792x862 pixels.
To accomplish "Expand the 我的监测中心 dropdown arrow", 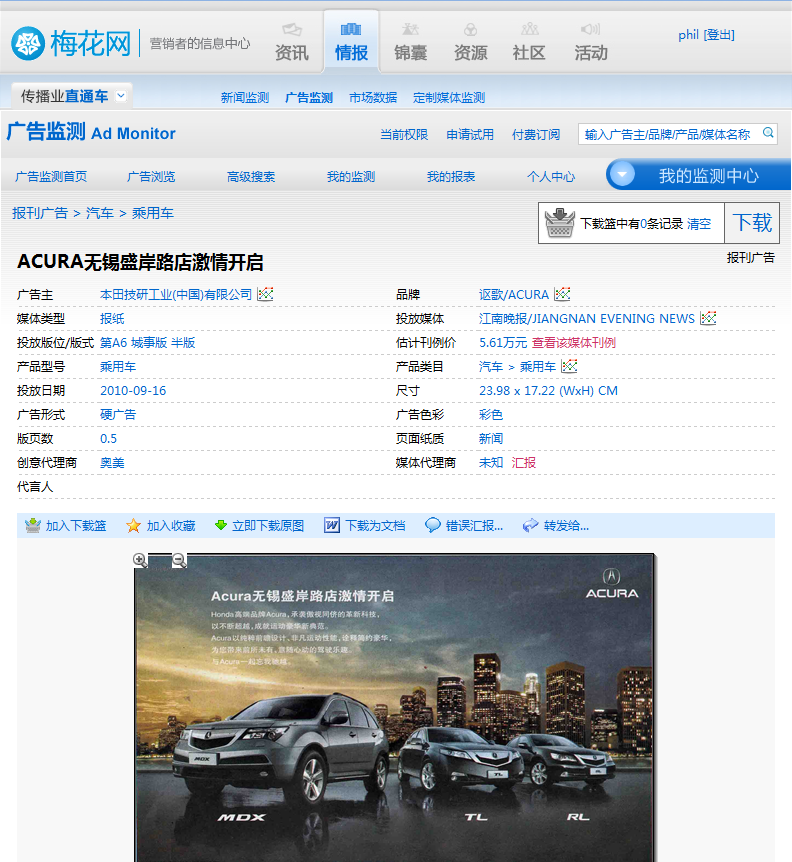I will point(622,175).
